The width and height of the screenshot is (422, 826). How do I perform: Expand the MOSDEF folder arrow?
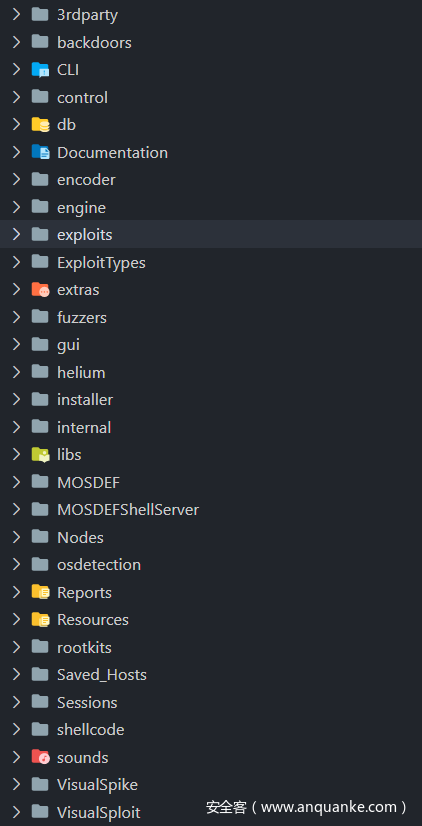16,482
